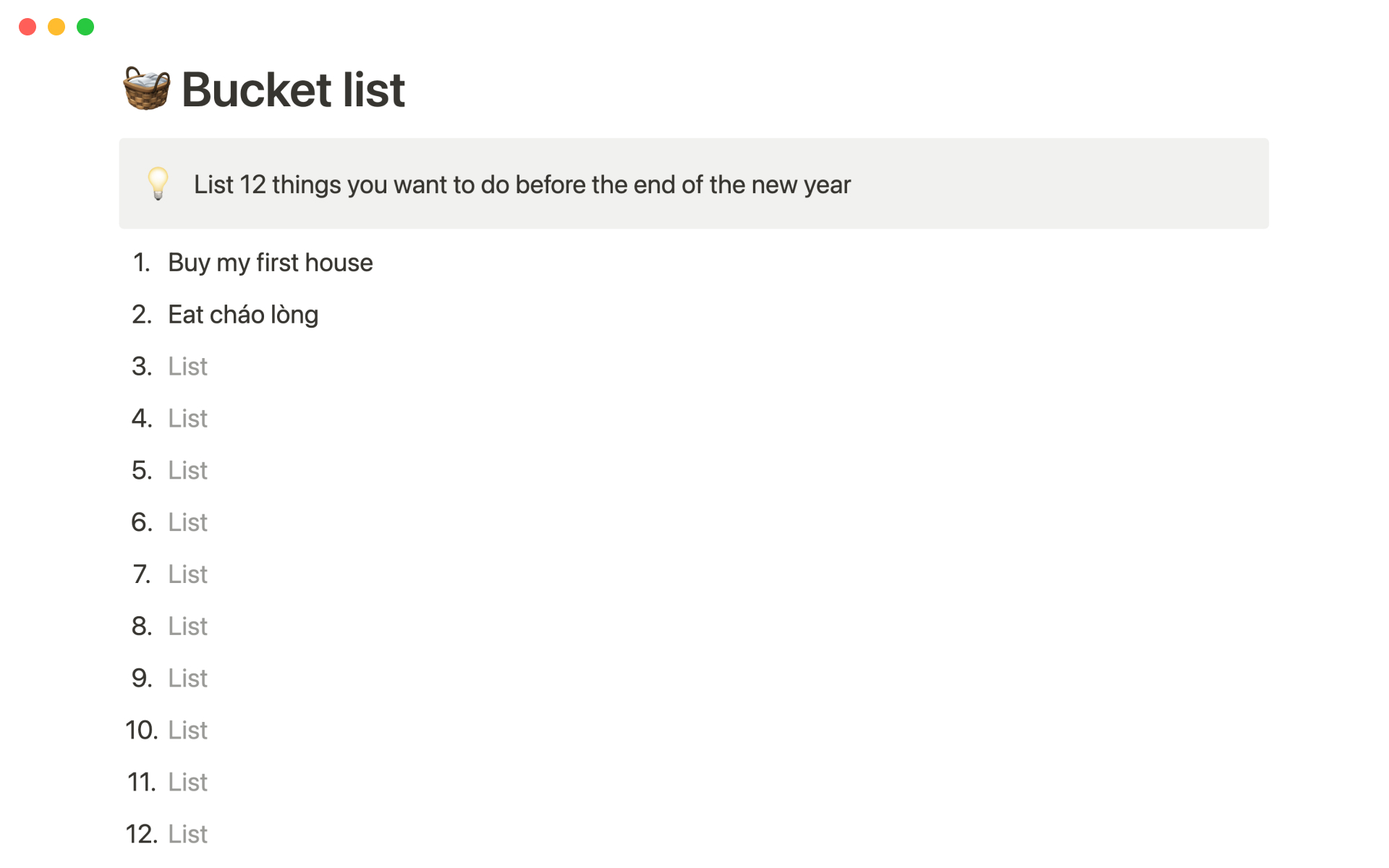Click empty list item number 4

(188, 419)
